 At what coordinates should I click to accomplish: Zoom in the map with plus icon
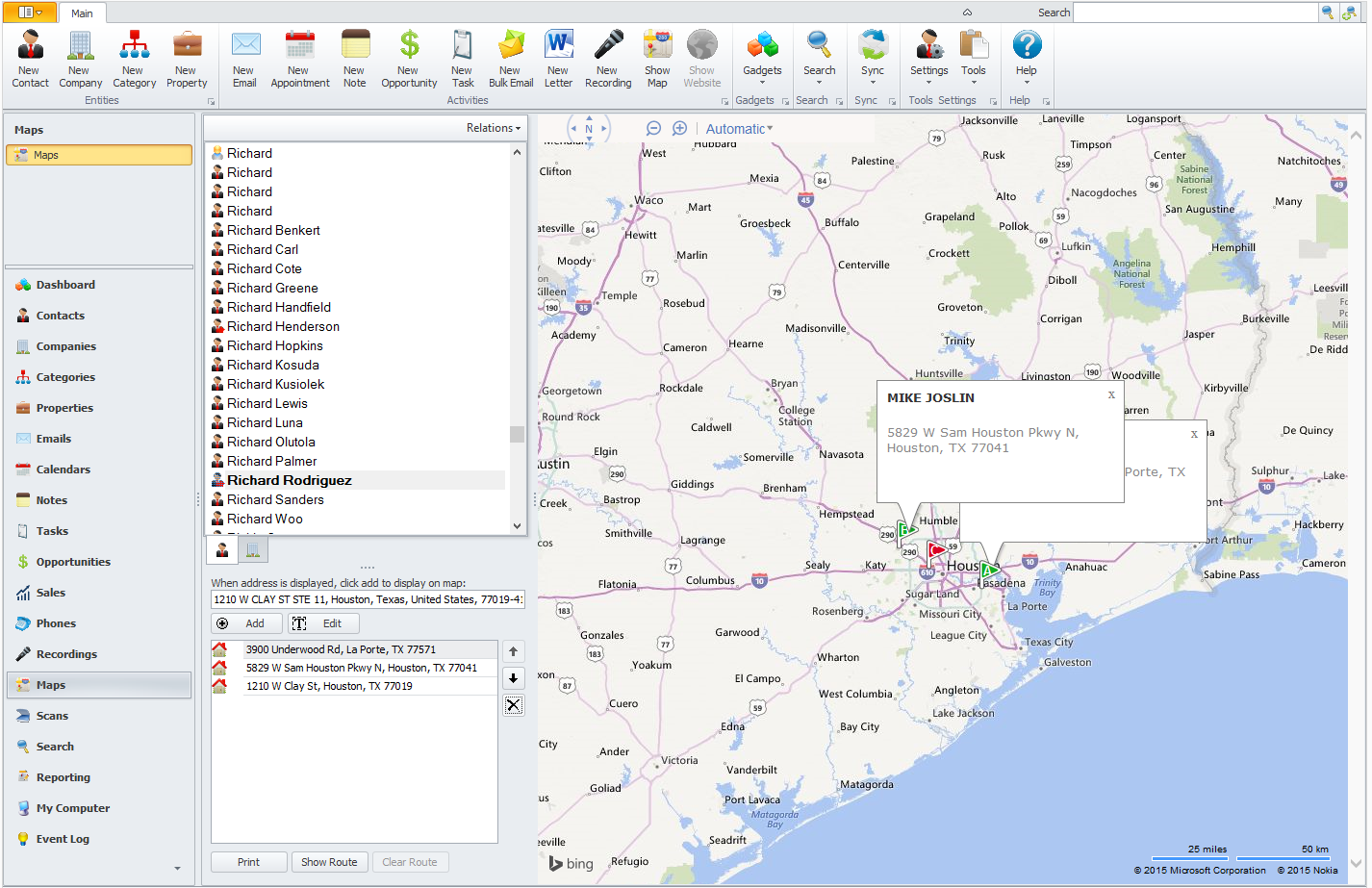point(680,129)
